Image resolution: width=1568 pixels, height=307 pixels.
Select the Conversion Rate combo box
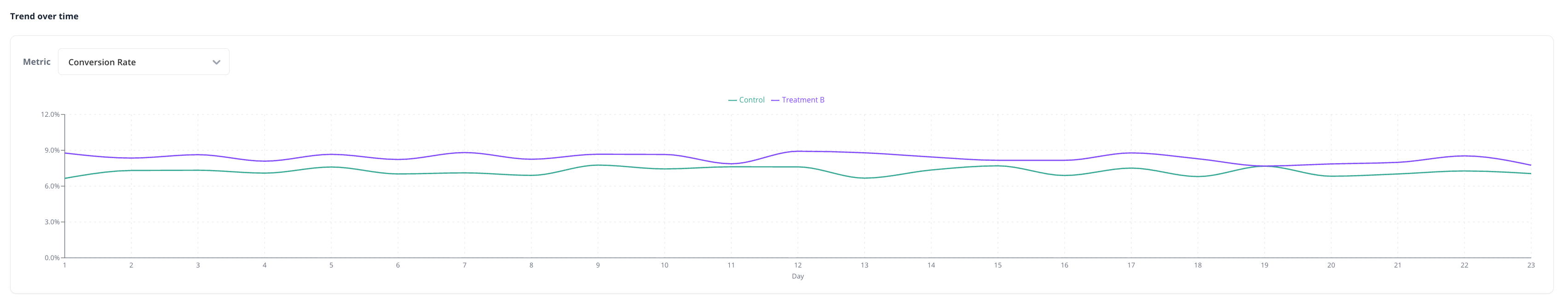pyautogui.click(x=144, y=62)
